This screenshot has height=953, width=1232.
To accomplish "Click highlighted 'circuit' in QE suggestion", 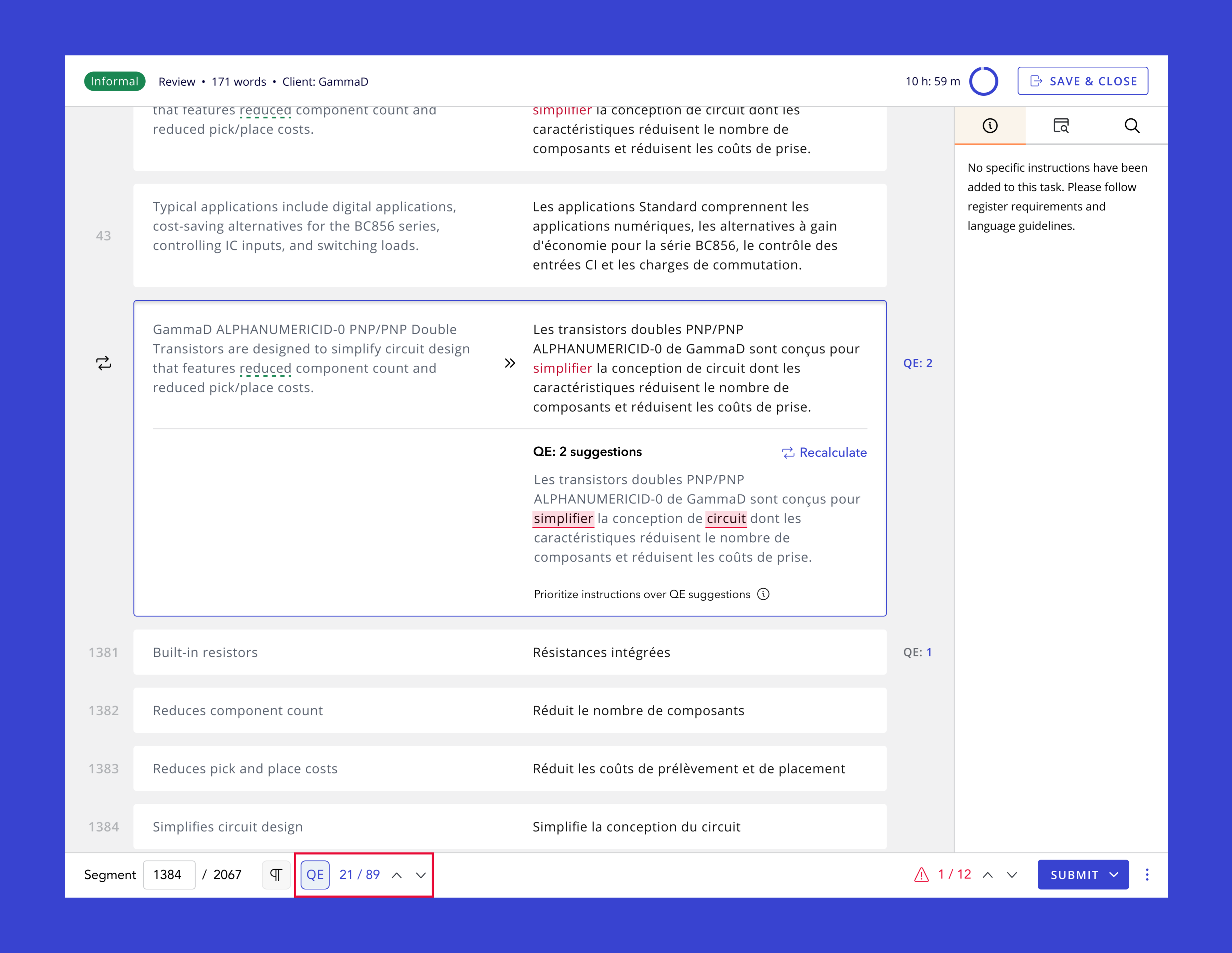I will pos(726,519).
